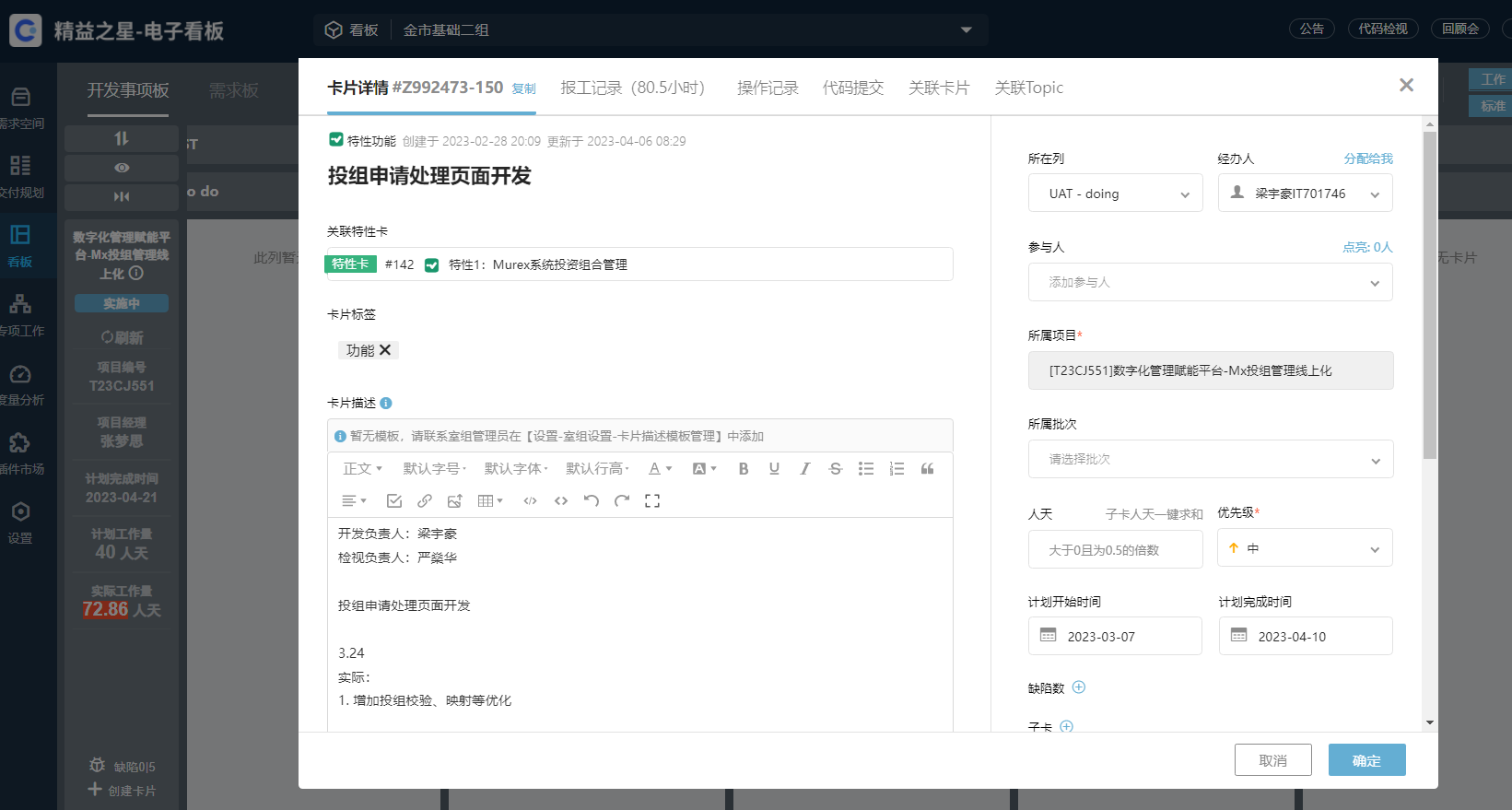Click the 取消 cancel button
The height and width of the screenshot is (810, 1512).
point(1273,760)
